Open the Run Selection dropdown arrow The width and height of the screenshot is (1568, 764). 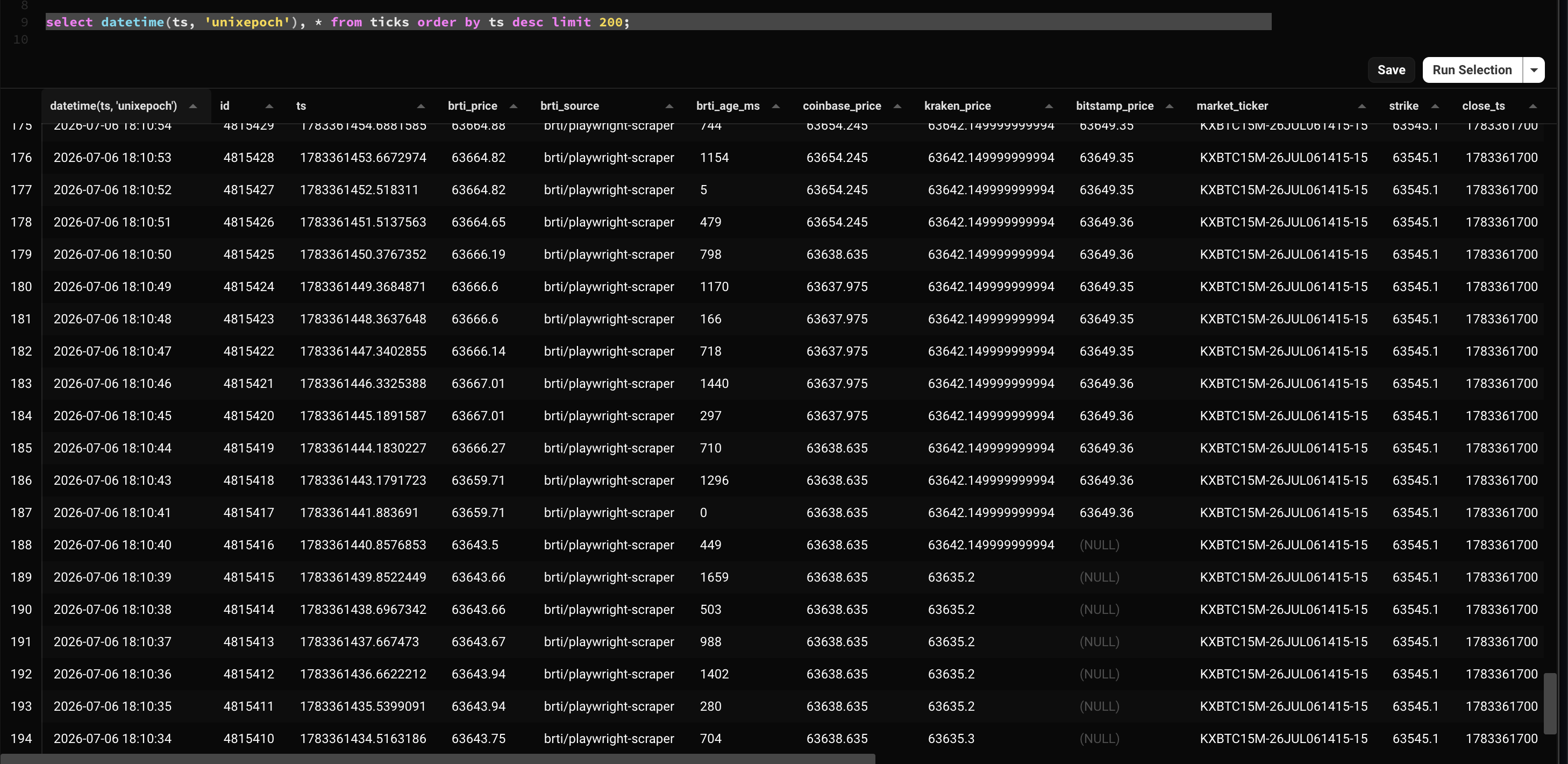point(1534,70)
